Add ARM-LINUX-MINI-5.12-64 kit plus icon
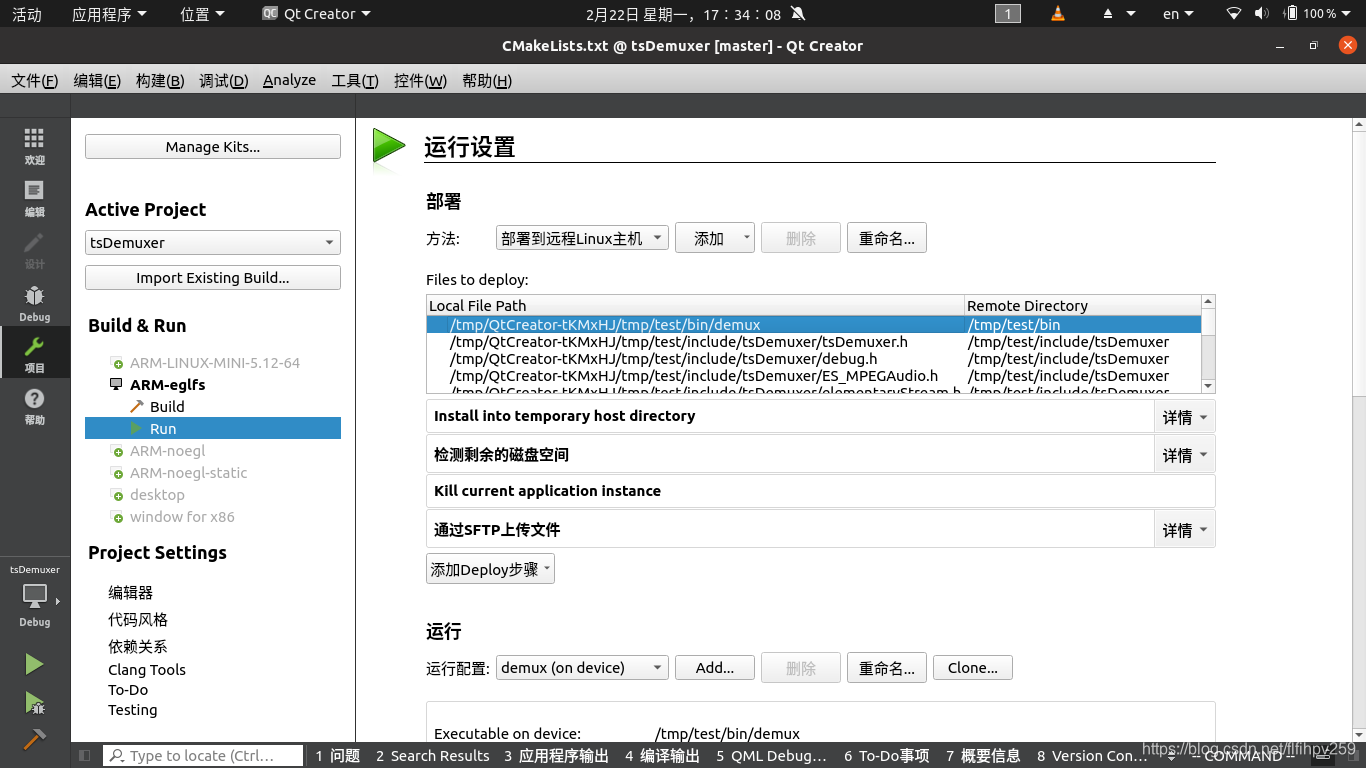This screenshot has width=1366, height=768. tap(118, 363)
